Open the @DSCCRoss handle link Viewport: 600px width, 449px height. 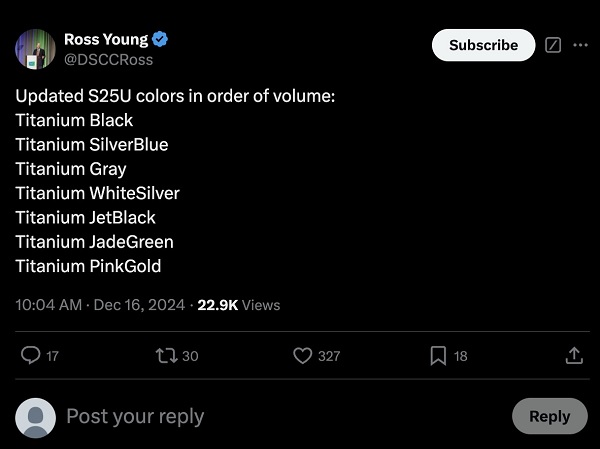pos(108,60)
